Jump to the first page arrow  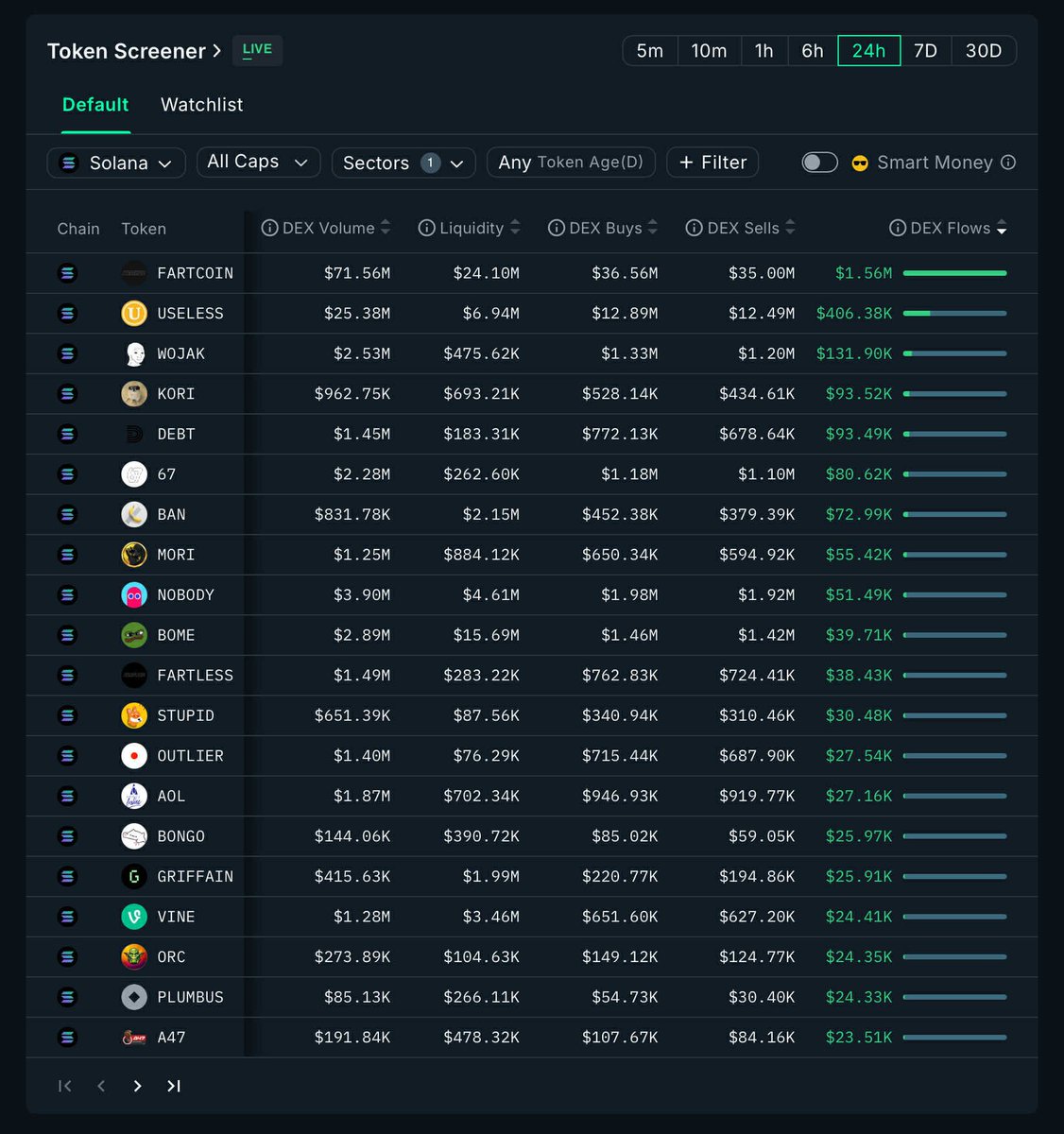pos(64,1086)
